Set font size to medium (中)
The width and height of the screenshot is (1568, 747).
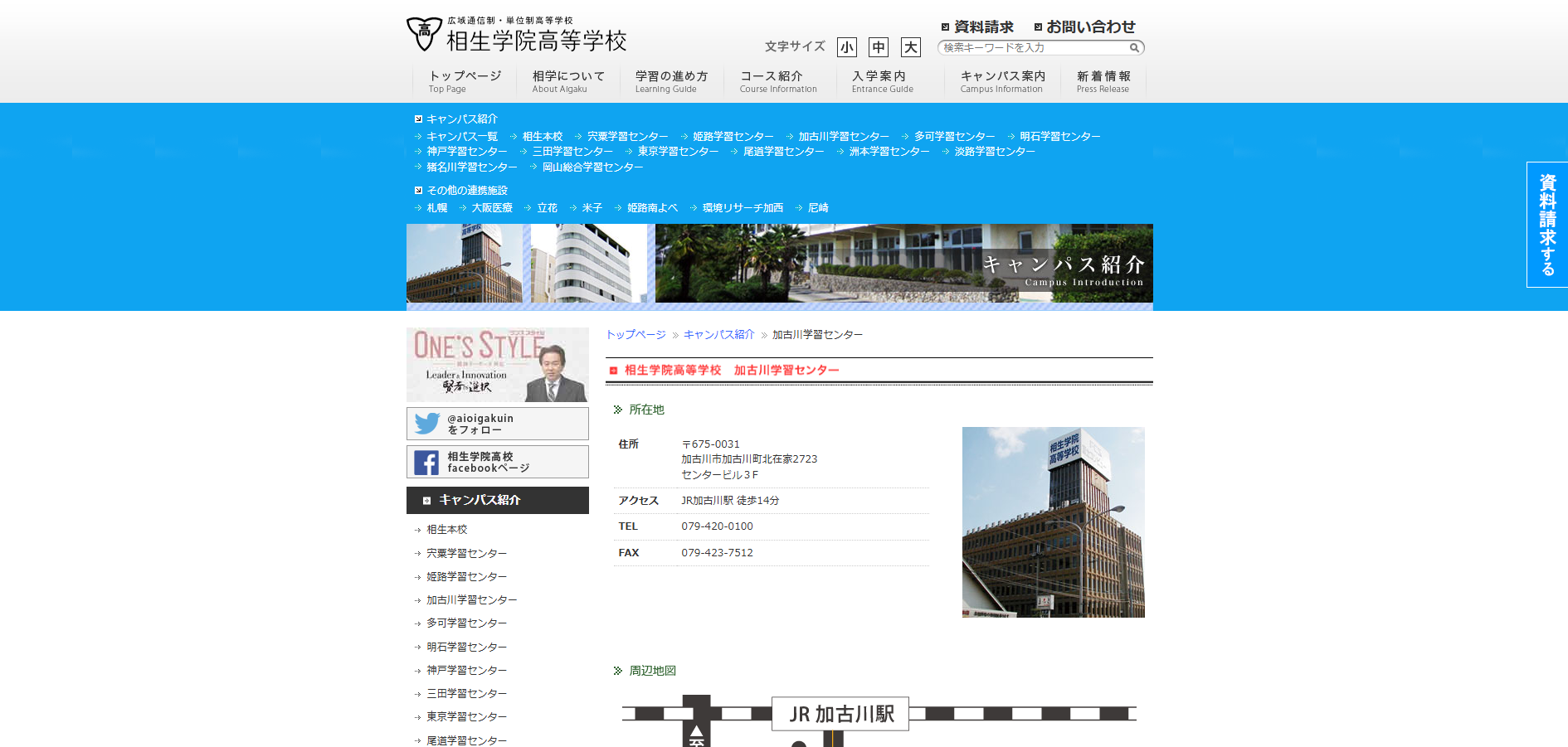point(878,47)
